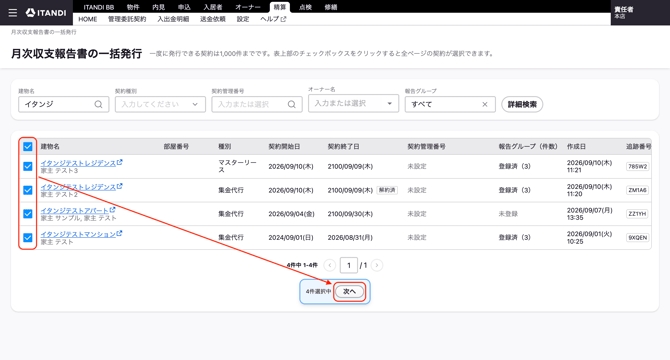This screenshot has height=360, width=670.
Task: Open the オーナー名 dropdown
Action: pyautogui.click(x=353, y=103)
